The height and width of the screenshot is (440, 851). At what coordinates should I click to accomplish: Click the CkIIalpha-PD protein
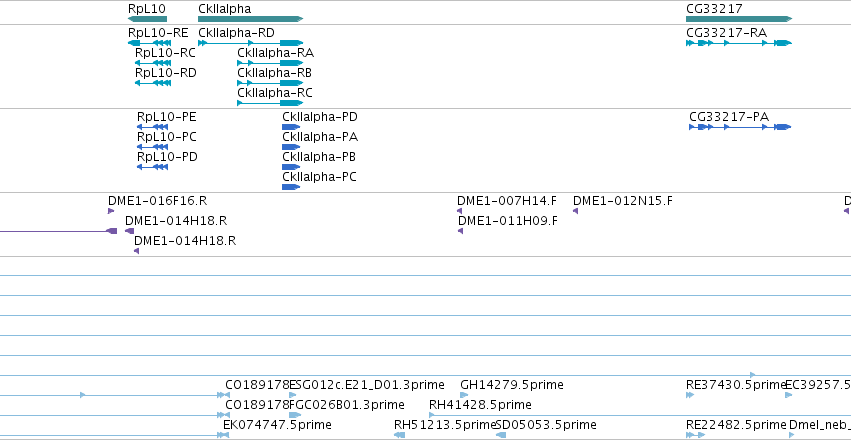tap(291, 127)
